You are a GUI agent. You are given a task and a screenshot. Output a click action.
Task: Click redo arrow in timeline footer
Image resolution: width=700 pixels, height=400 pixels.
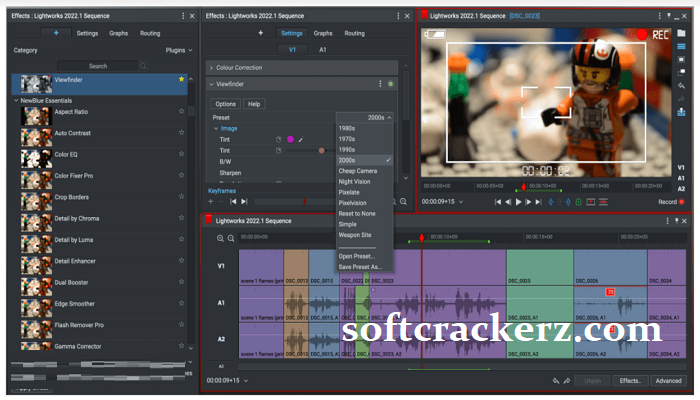[x=567, y=381]
